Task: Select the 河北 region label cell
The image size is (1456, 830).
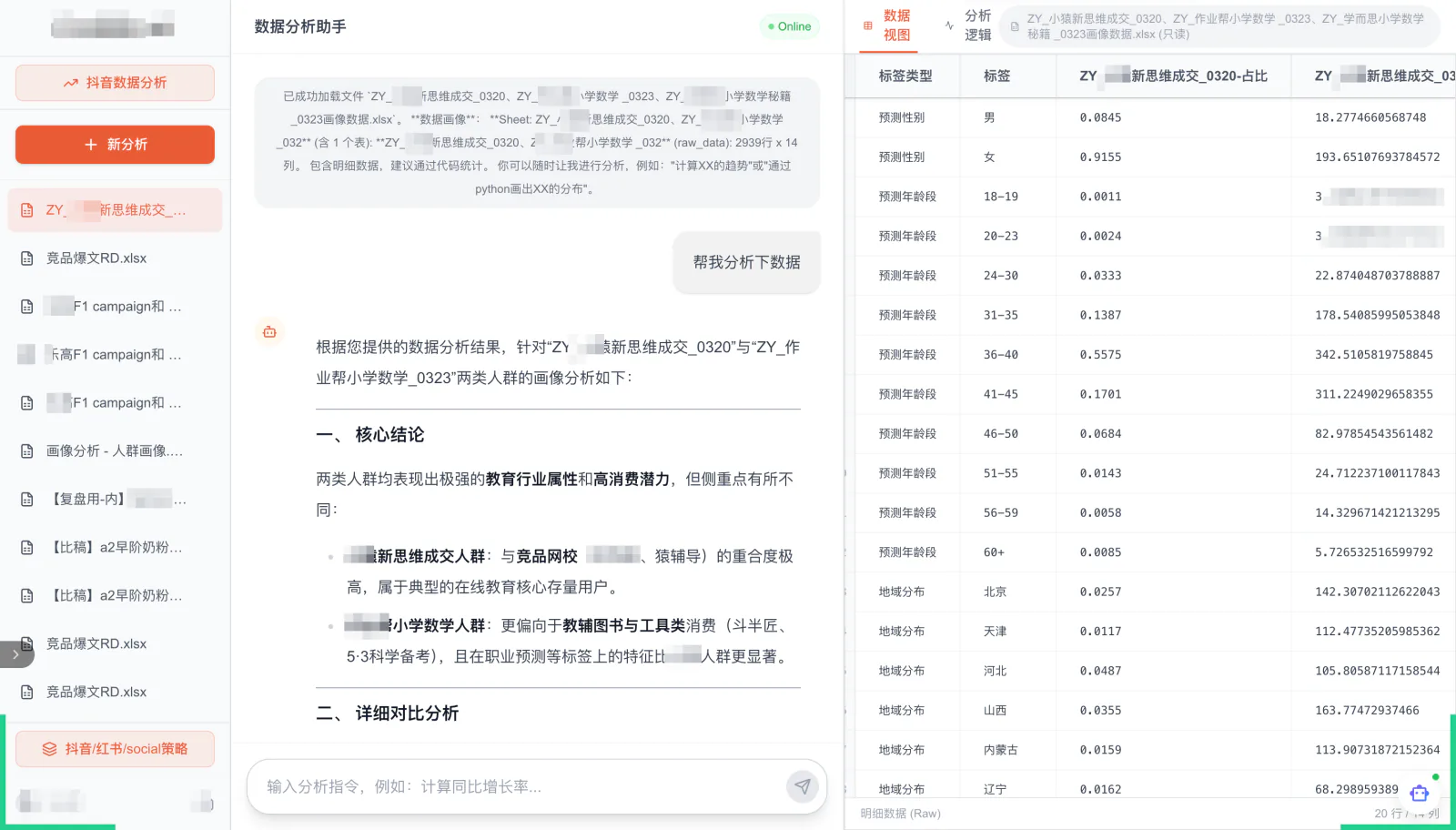Action: [995, 672]
